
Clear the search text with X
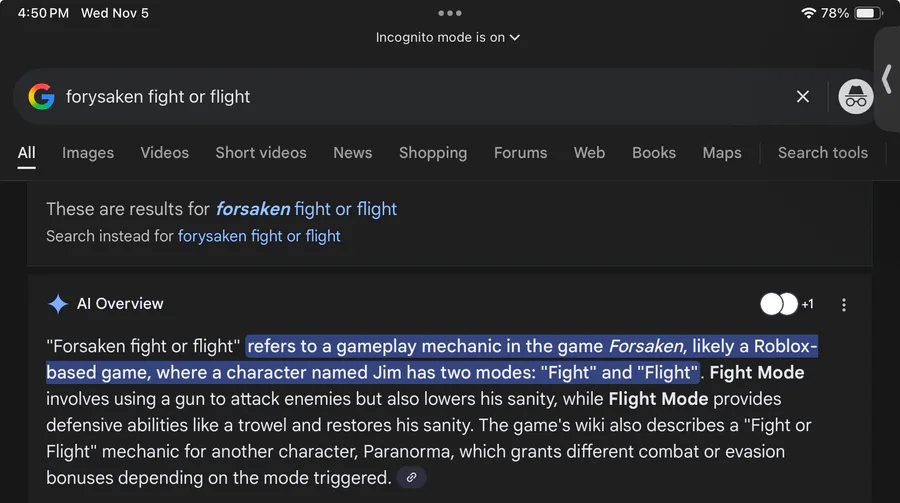[803, 97]
